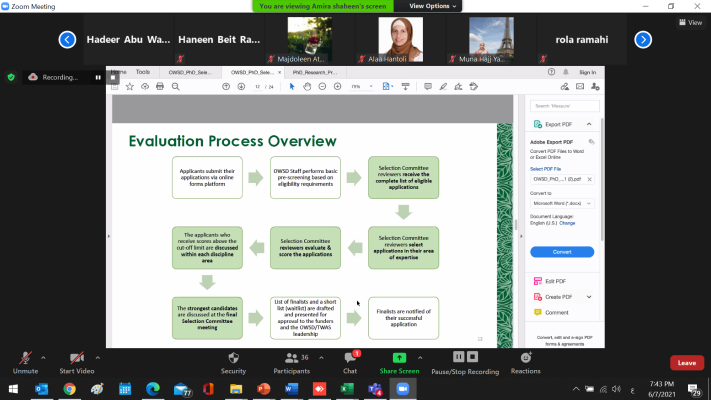Click the blue Convert button
The width and height of the screenshot is (711, 400).
pos(561,252)
